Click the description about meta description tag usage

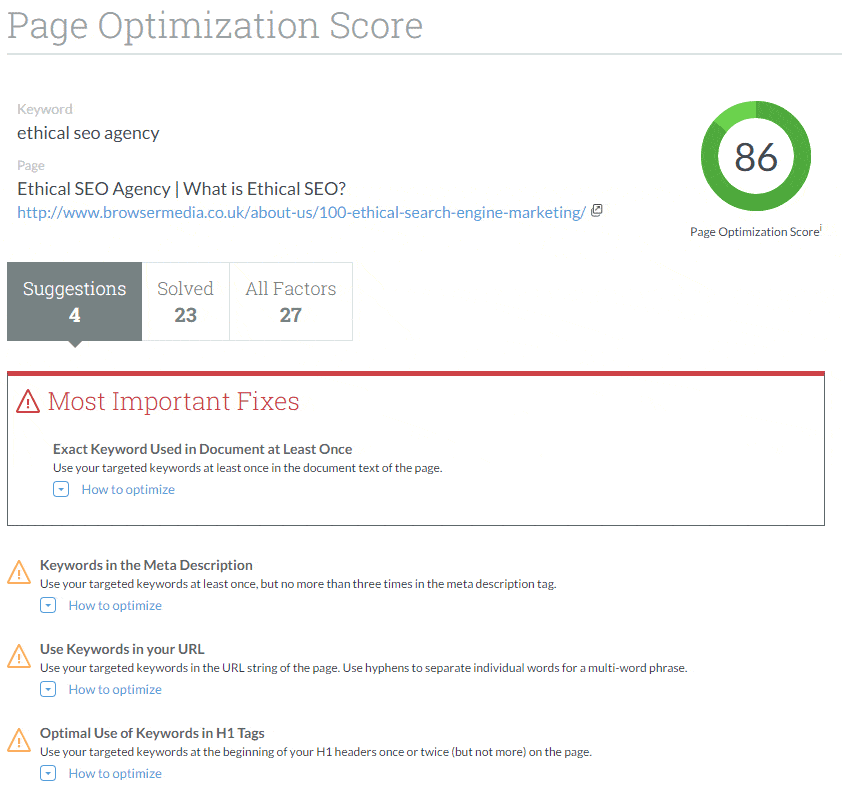click(298, 584)
